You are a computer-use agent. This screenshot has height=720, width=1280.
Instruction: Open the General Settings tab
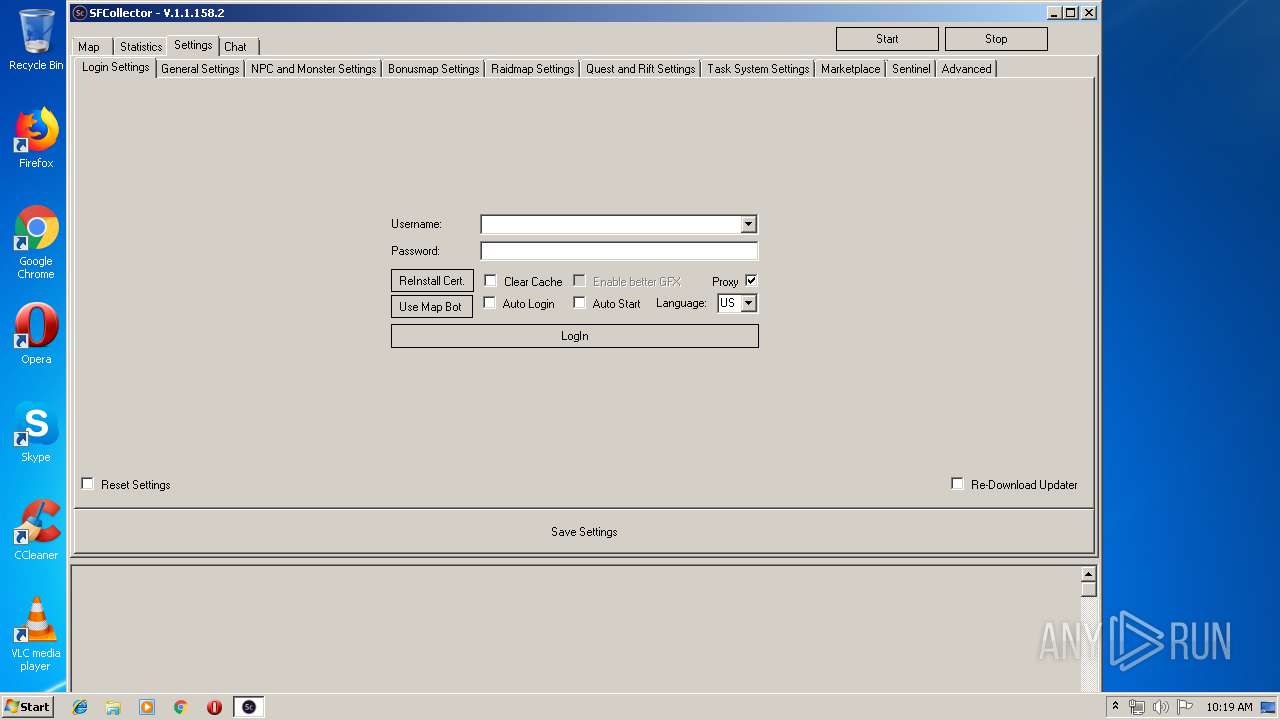[x=200, y=69]
